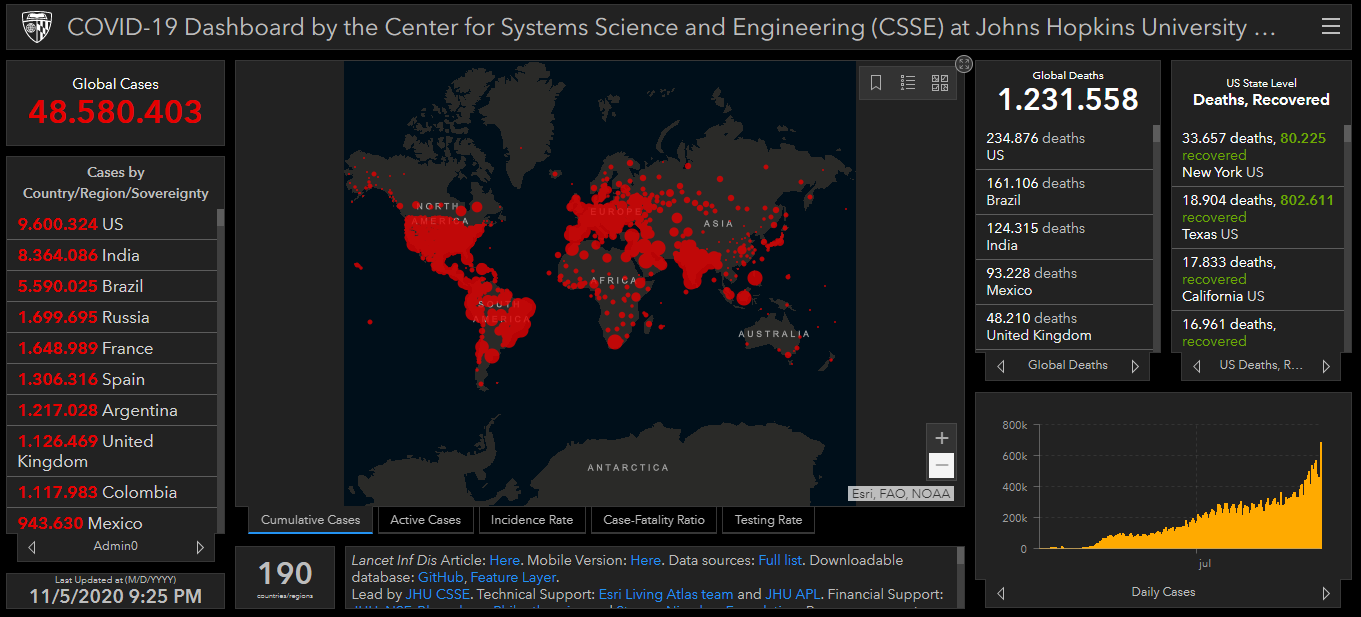Screen dimensions: 1361x617
Task: Select United Kingdom in cases list
Action: (112, 451)
